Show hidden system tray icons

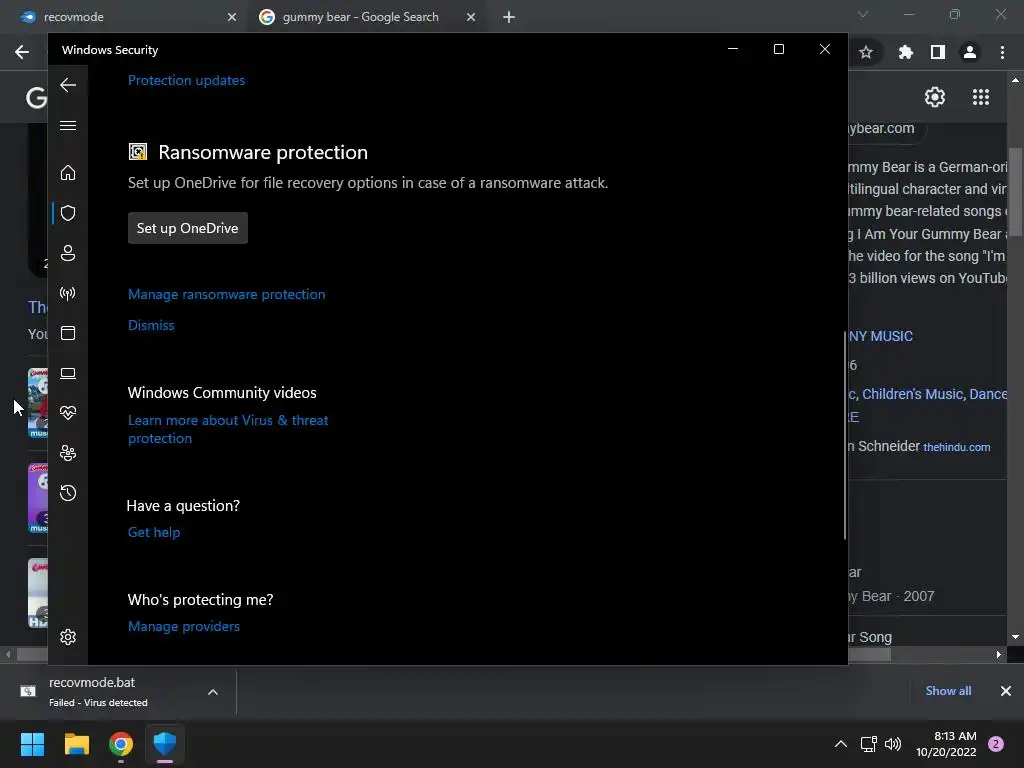[841, 744]
